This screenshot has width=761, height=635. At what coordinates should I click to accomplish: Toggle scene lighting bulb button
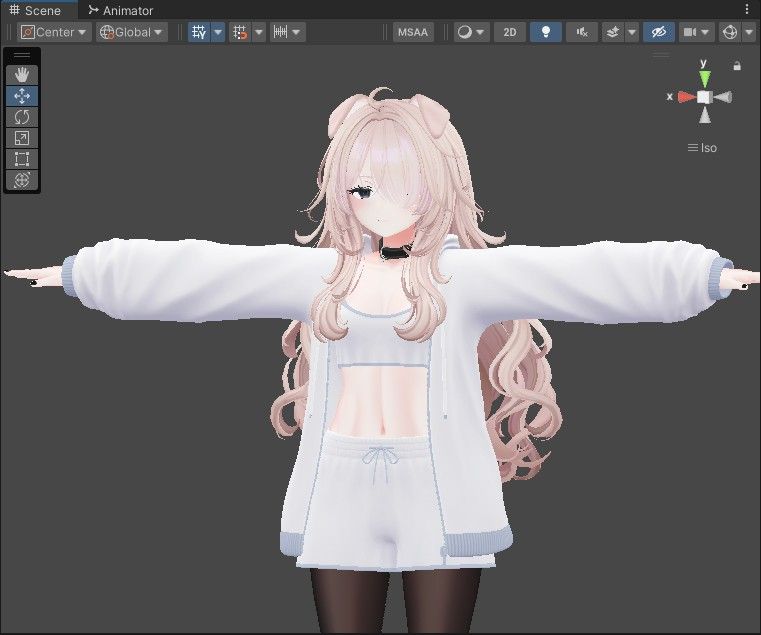546,32
